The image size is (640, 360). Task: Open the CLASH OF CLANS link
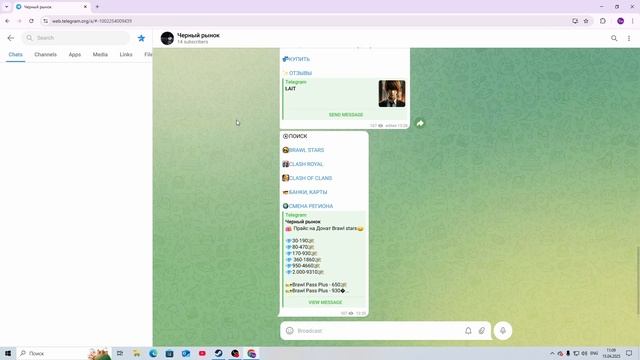[311, 178]
